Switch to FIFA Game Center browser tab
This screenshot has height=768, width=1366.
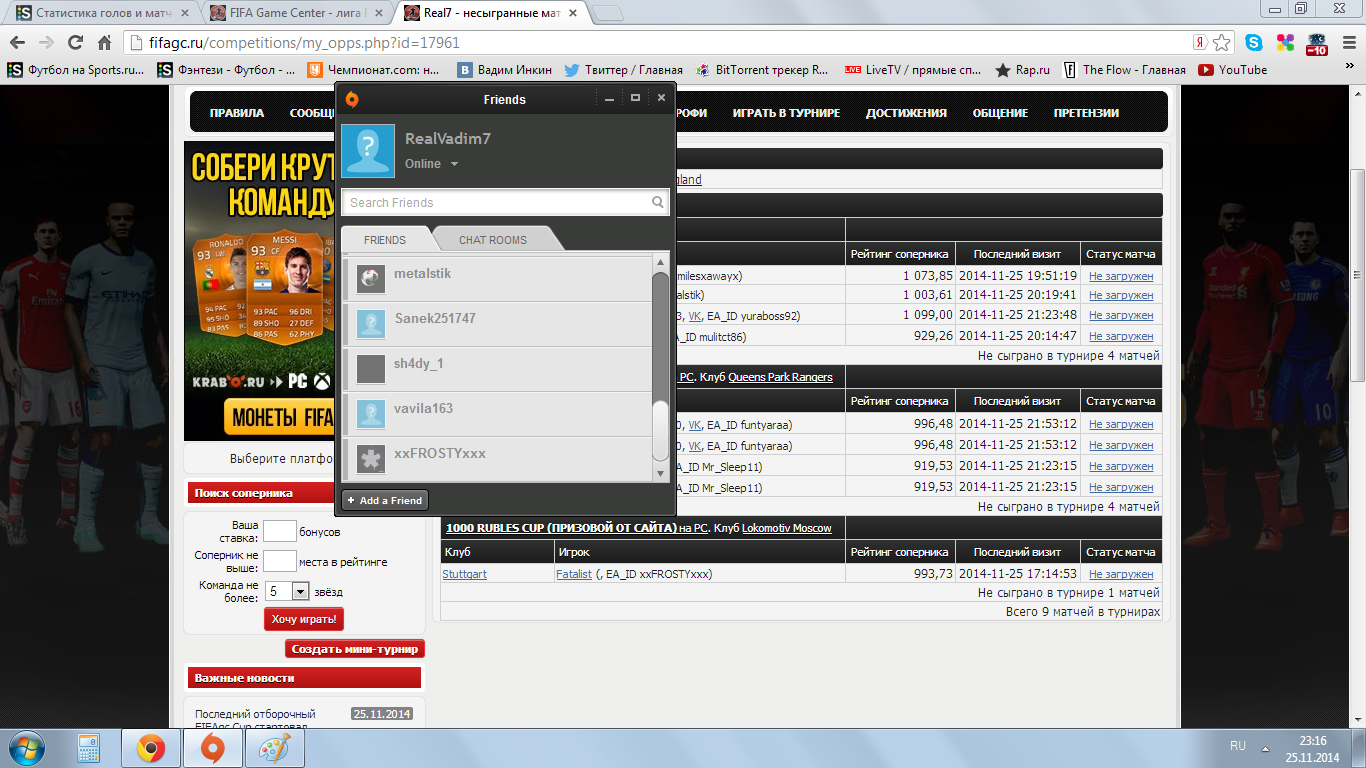[296, 13]
